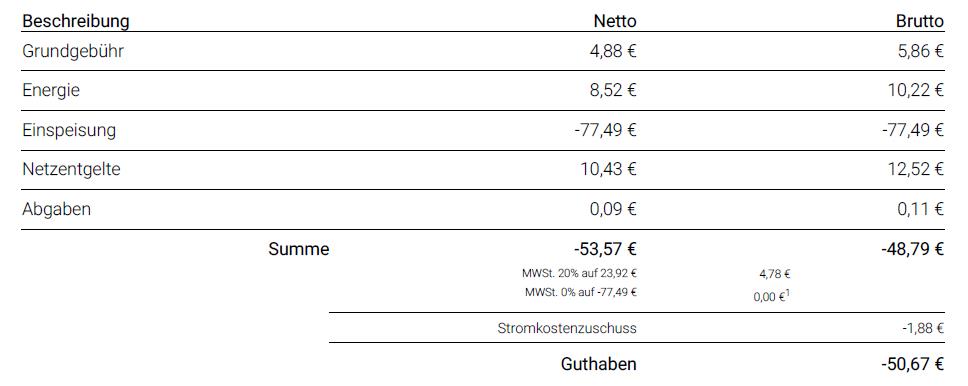
Task: Select the Energie row label
Action: pyautogui.click(x=51, y=91)
